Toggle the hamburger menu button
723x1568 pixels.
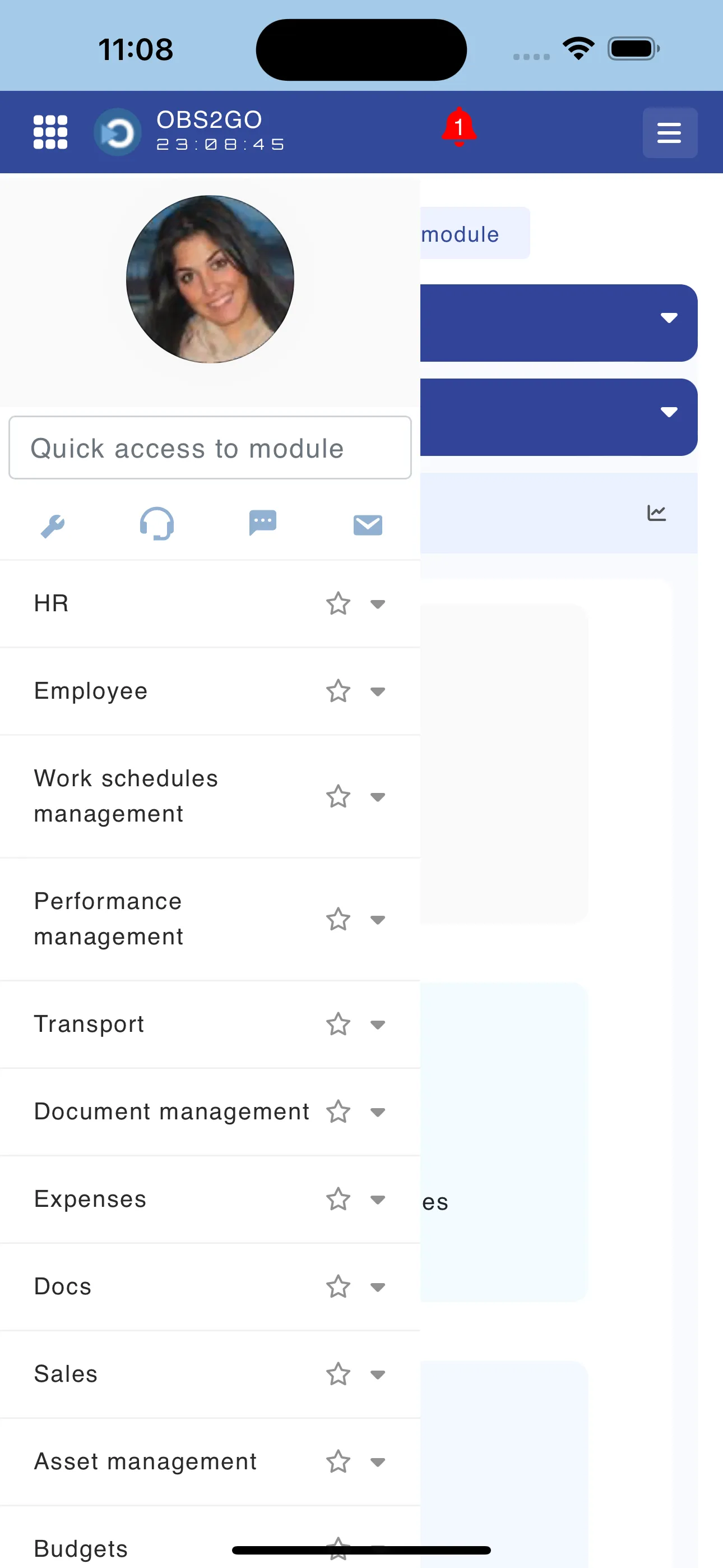pos(669,133)
